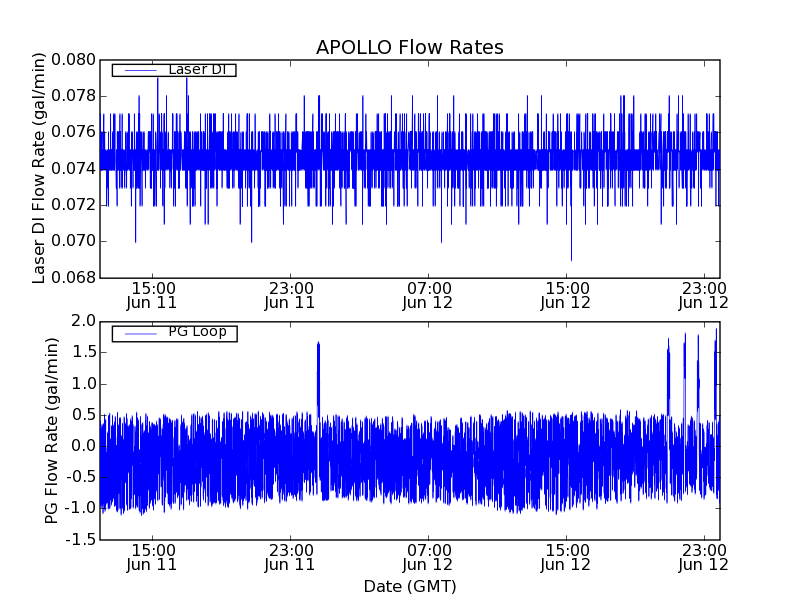Viewport: 800px width, 600px height.
Task: Click the 0.074 tick label
Action: 73,168
